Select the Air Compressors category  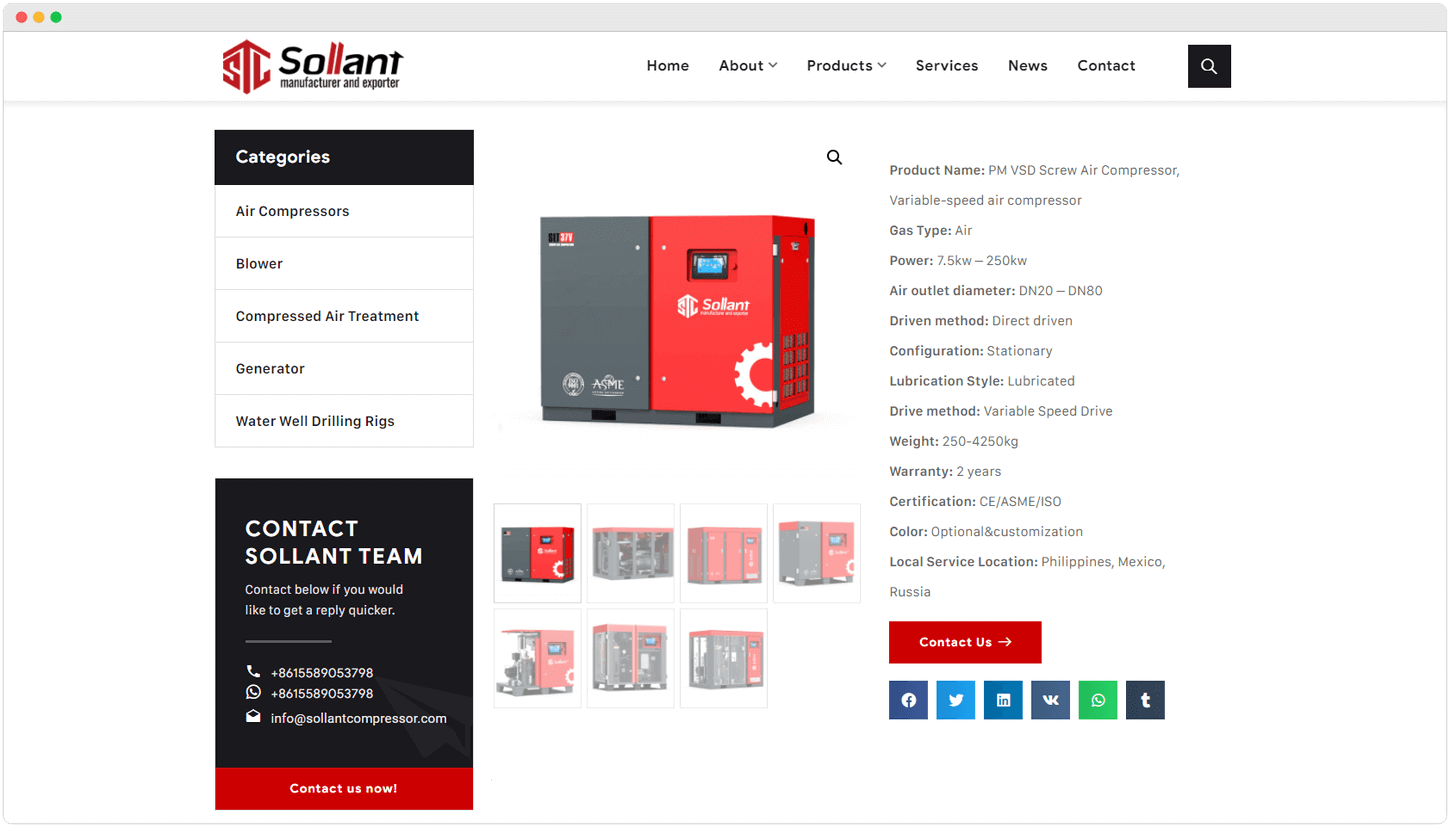coord(344,211)
